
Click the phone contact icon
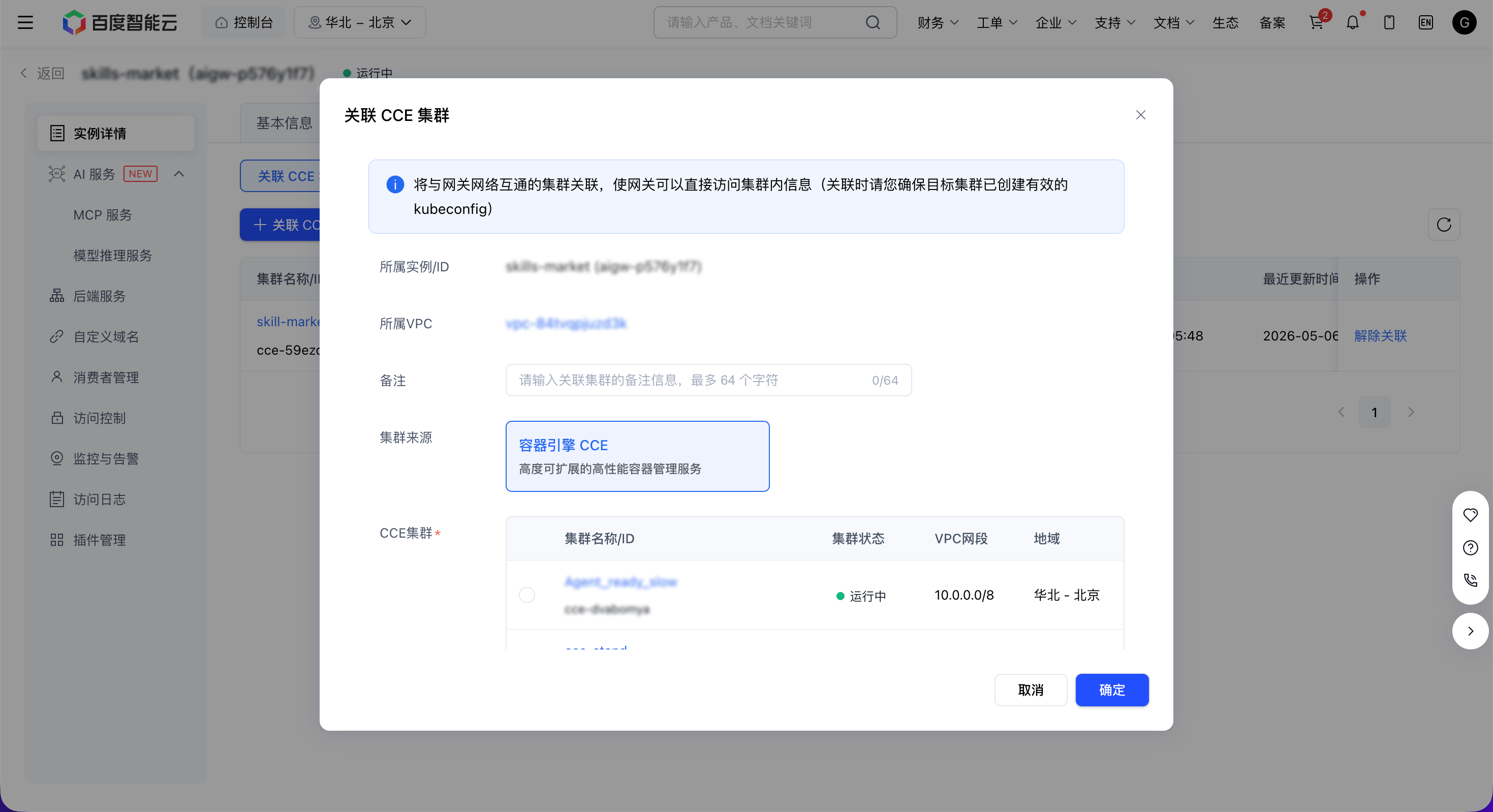click(x=1471, y=580)
